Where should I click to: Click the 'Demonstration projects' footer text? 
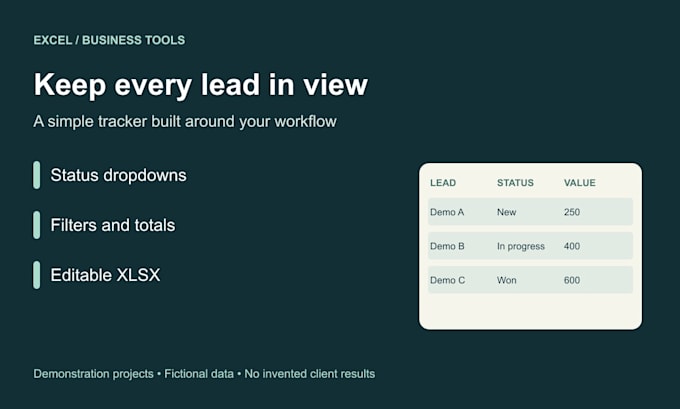[93, 374]
